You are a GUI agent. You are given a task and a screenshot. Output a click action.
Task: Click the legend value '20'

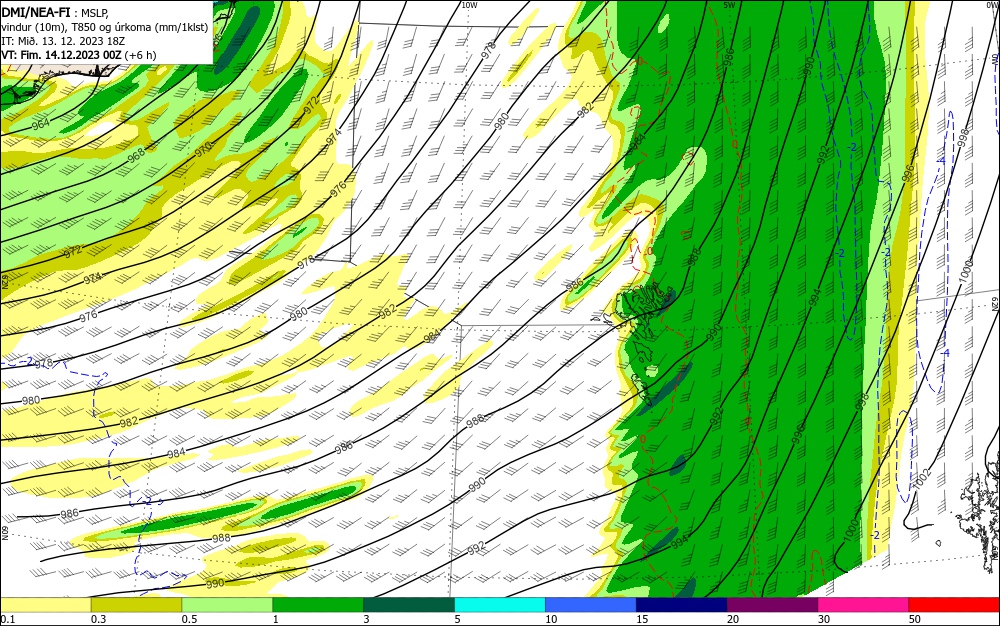(733, 619)
